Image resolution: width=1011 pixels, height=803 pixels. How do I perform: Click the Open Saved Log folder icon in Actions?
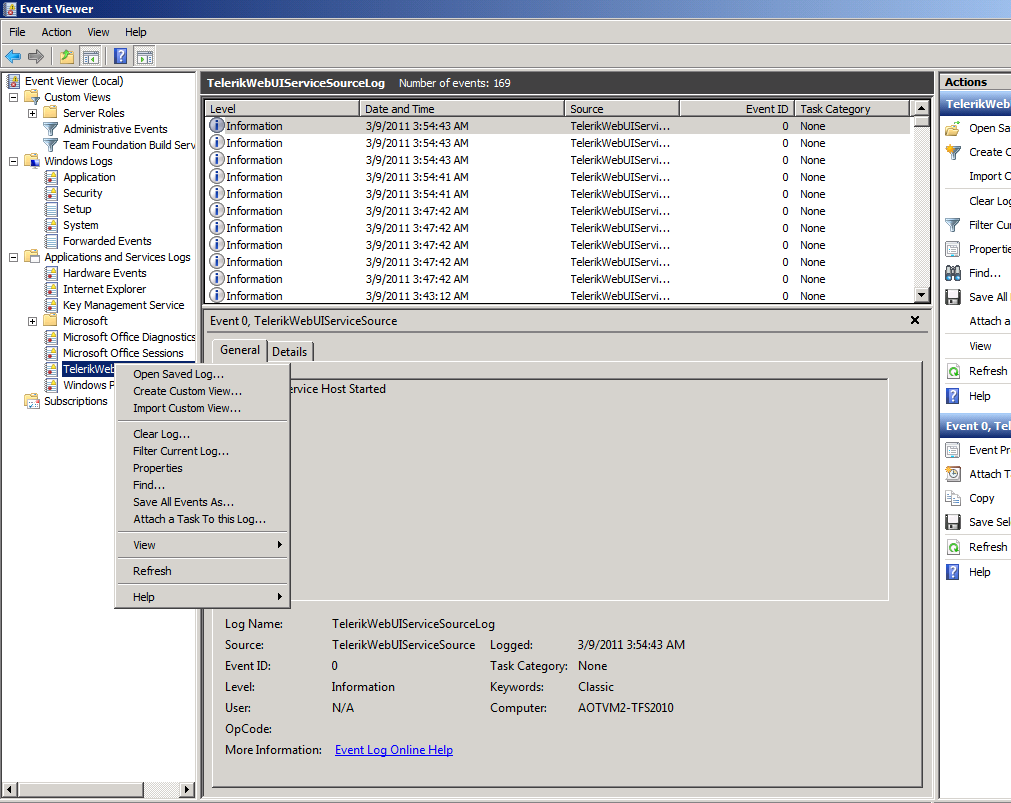click(x=953, y=128)
